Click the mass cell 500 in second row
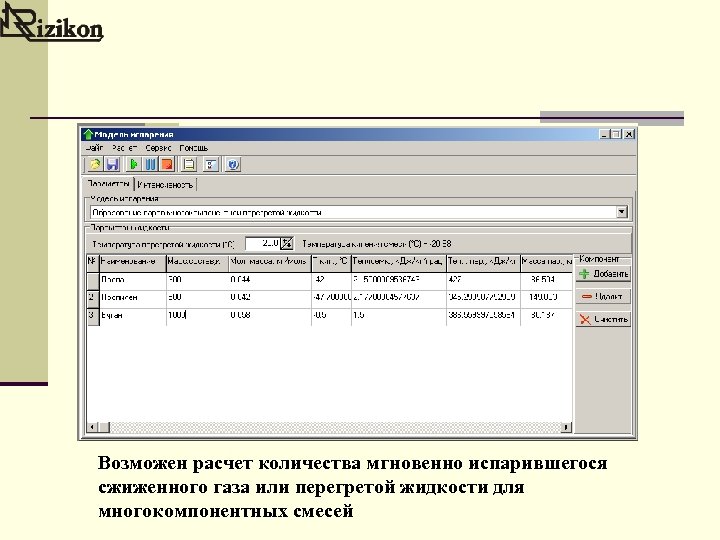720x540 pixels. (197, 299)
